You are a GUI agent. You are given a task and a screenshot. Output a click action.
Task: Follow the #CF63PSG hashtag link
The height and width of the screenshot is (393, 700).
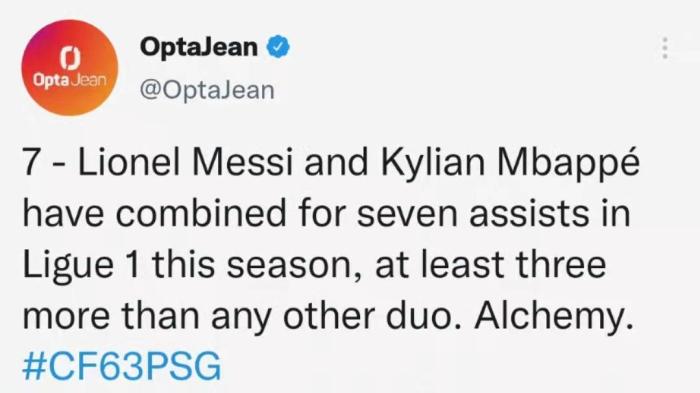point(122,366)
